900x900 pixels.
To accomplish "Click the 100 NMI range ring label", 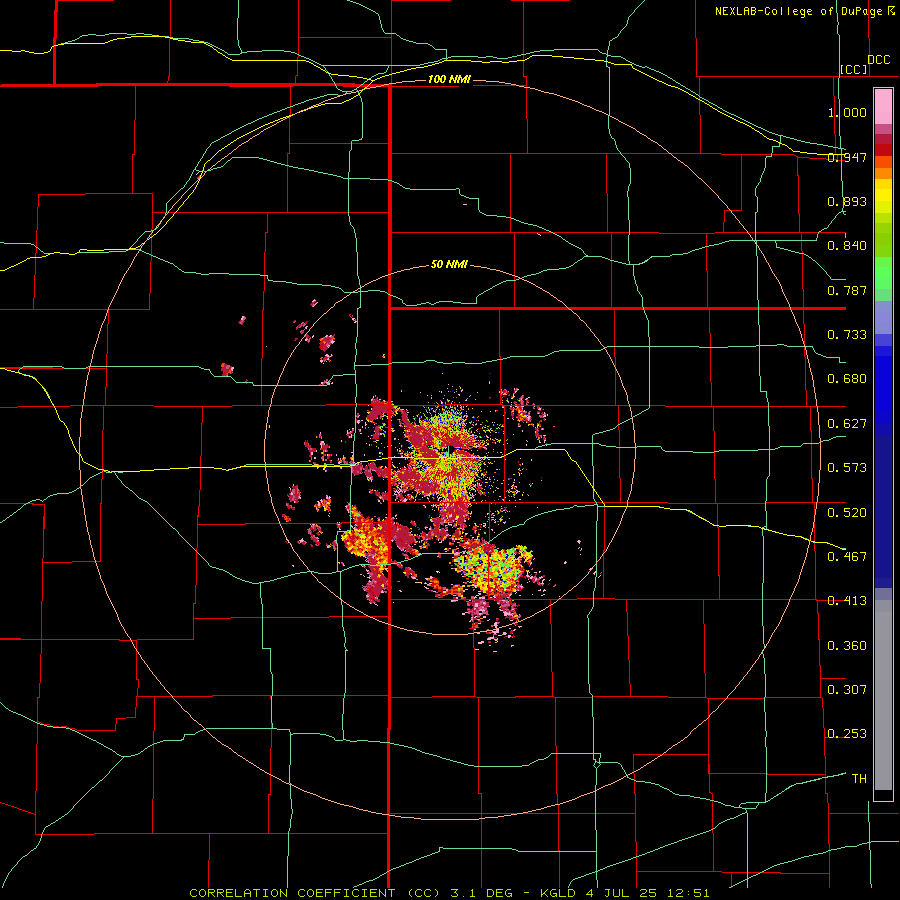I will [449, 79].
